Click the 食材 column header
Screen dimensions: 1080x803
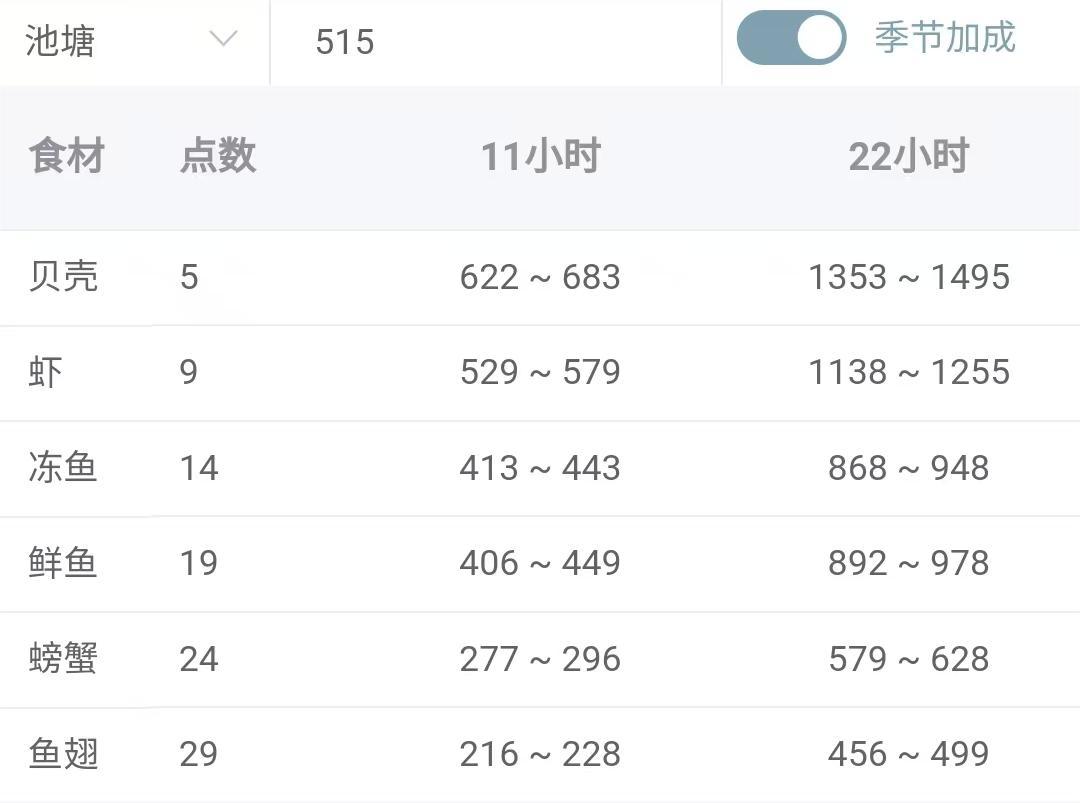[66, 156]
